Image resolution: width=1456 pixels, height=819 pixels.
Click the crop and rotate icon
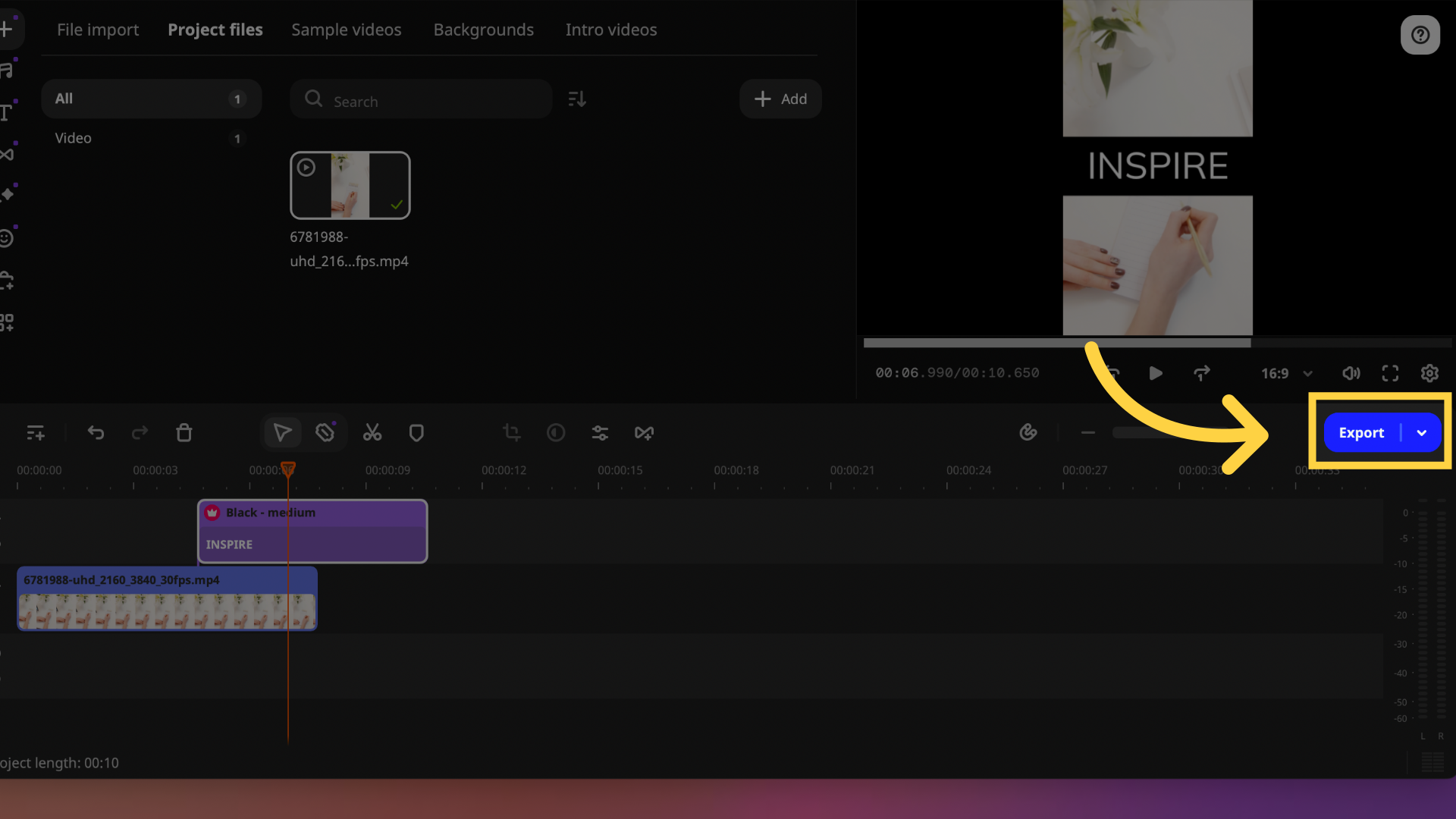click(512, 432)
